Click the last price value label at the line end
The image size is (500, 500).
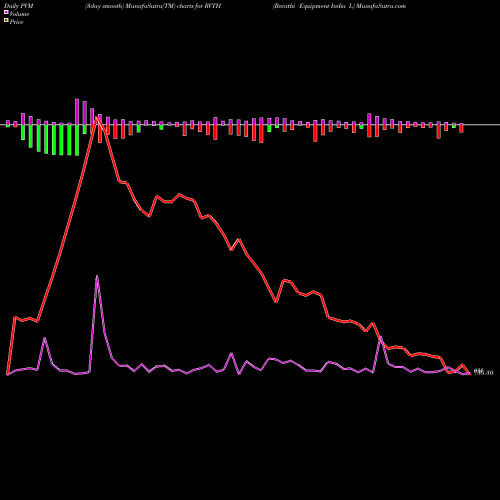click(x=483, y=372)
